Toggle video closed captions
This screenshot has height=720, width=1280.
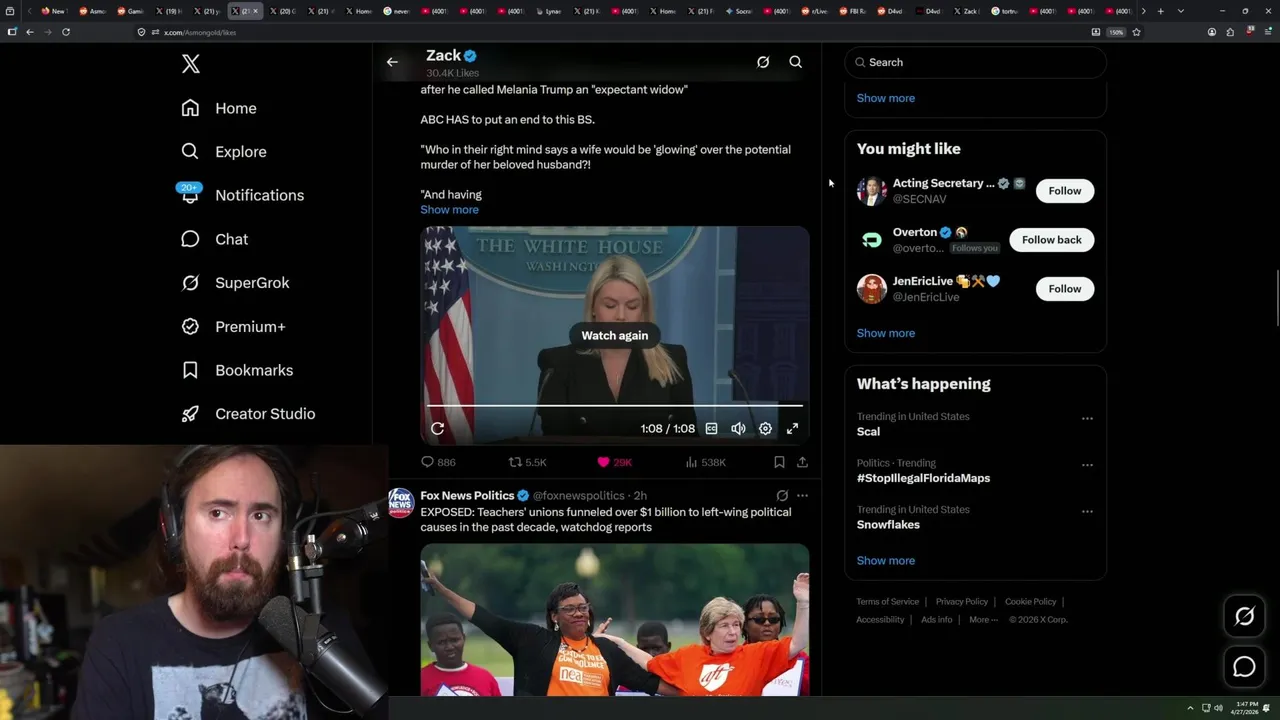click(x=711, y=428)
